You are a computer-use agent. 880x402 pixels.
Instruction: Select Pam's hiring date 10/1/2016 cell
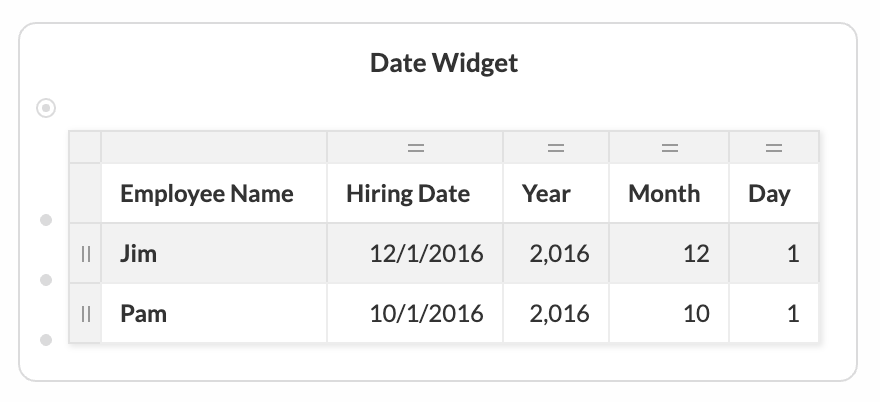click(415, 313)
